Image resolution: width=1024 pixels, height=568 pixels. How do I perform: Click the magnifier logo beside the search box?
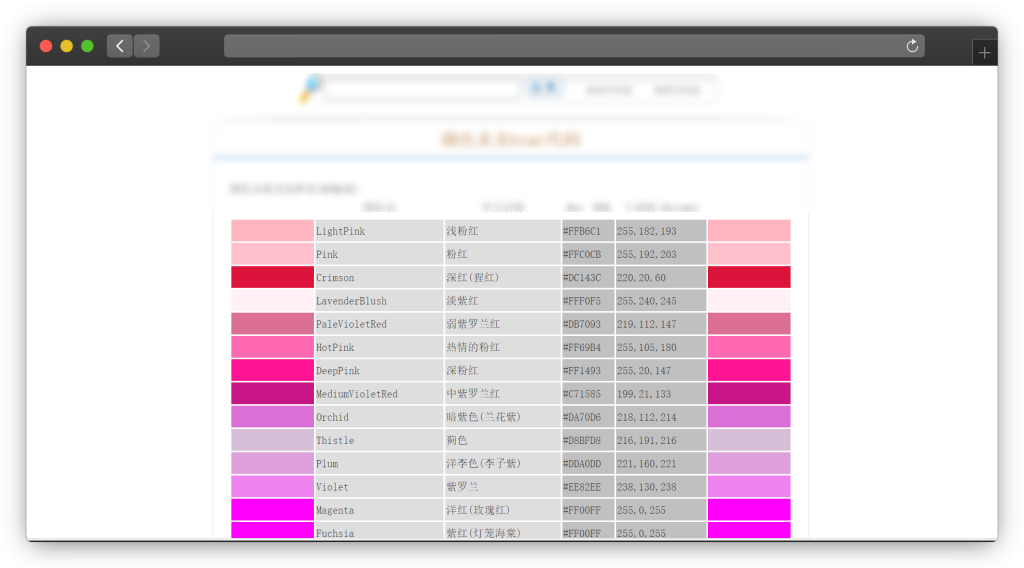click(309, 89)
